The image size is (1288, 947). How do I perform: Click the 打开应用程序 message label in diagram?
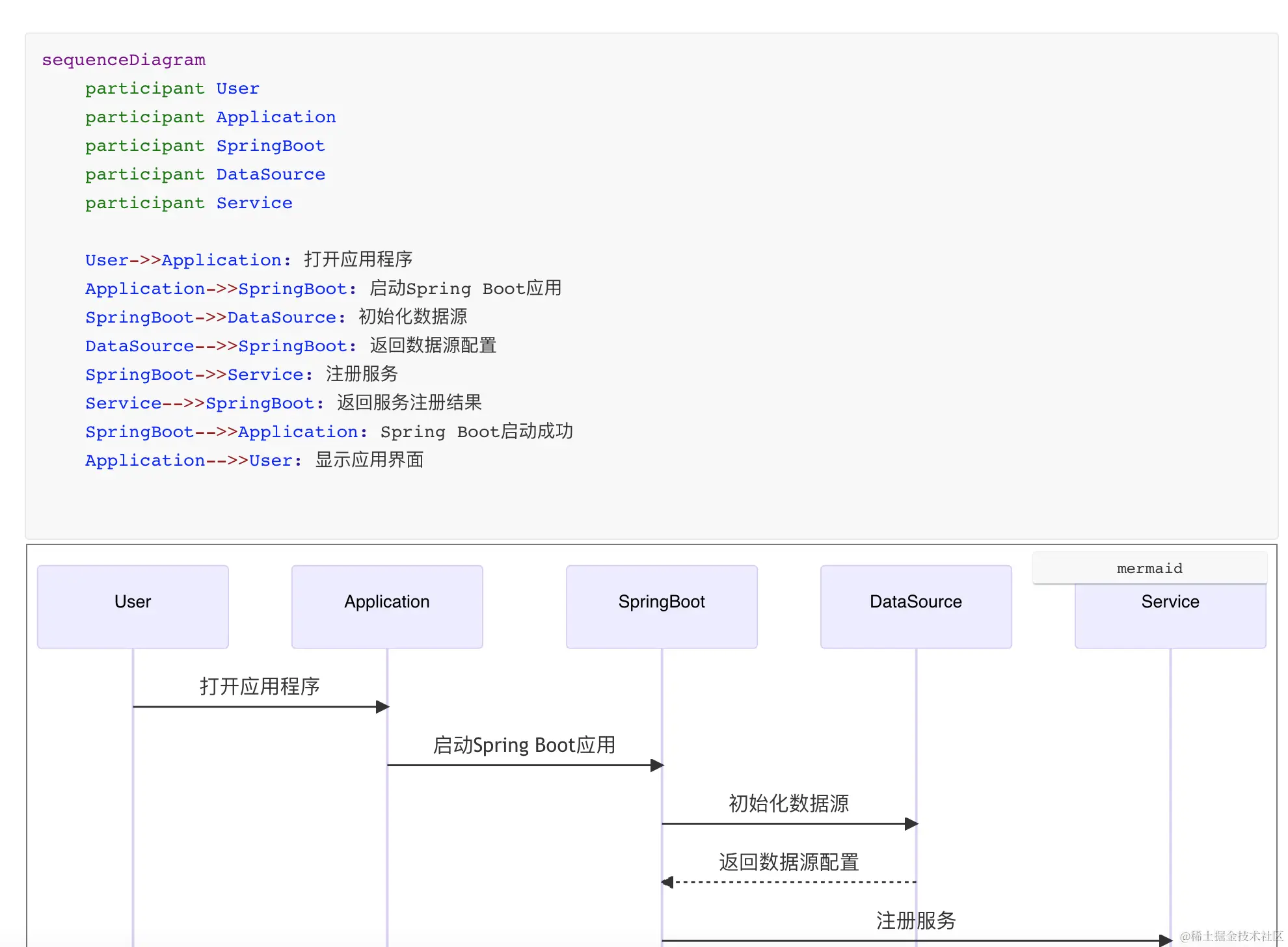(260, 686)
